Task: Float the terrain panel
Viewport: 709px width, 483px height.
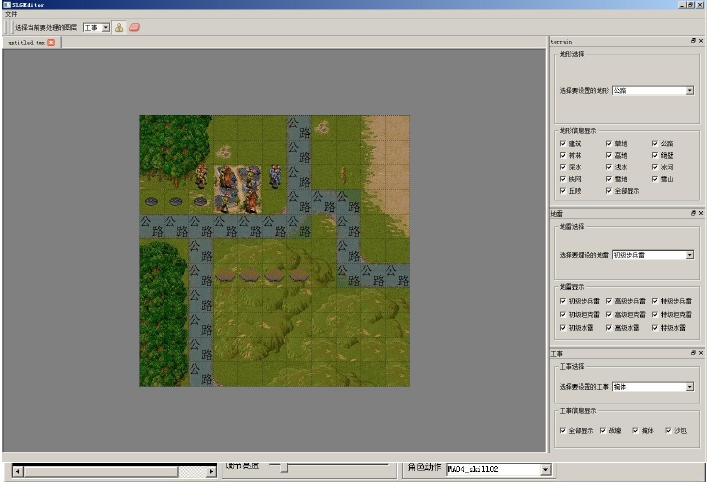Action: [x=693, y=41]
